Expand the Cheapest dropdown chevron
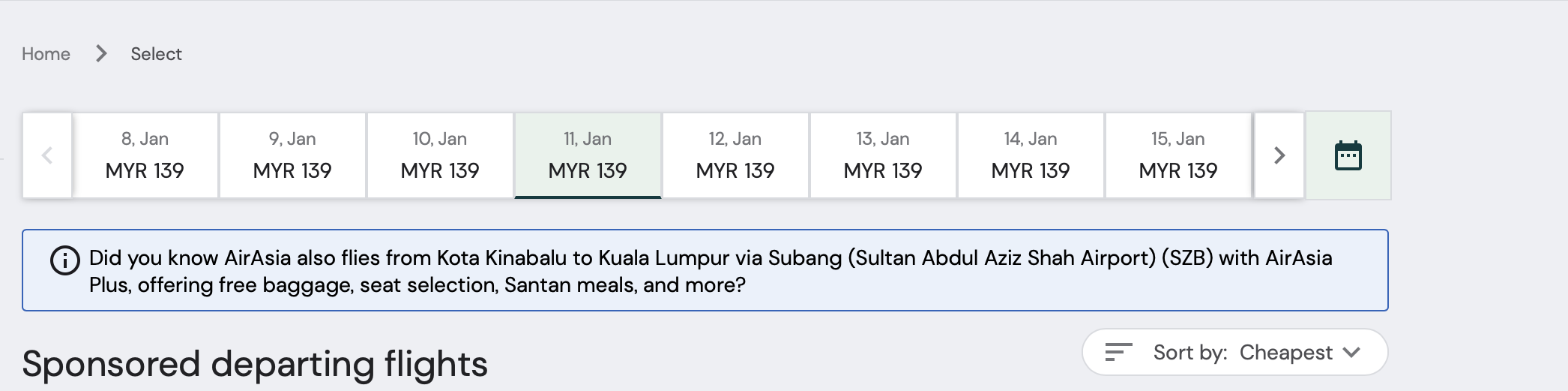The width and height of the screenshot is (1568, 391). [x=1351, y=352]
